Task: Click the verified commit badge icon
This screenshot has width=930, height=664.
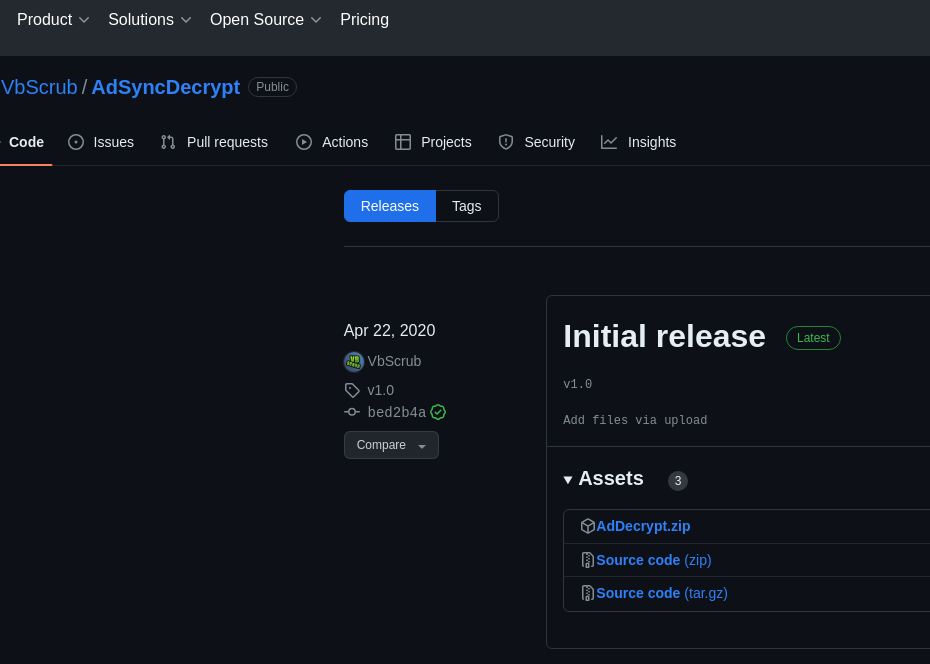Action: tap(438, 412)
